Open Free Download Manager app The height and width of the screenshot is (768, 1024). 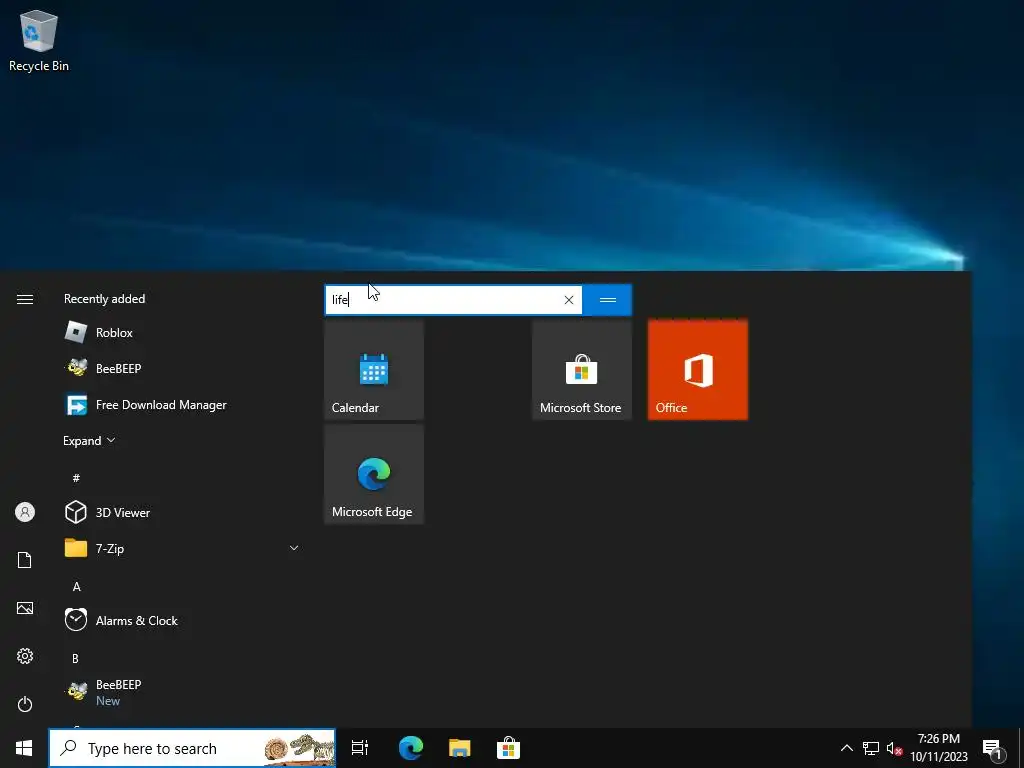(181, 405)
